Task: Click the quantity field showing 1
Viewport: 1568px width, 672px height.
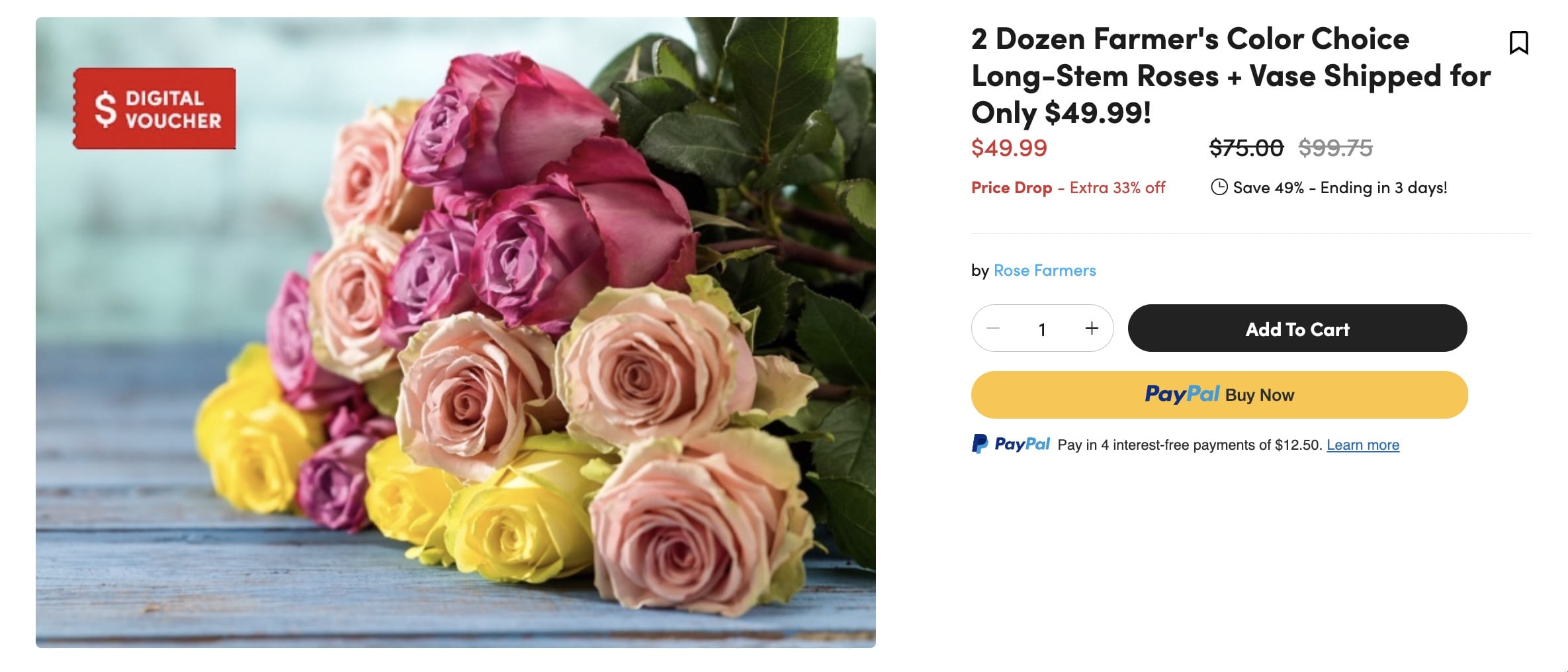Action: click(1043, 328)
